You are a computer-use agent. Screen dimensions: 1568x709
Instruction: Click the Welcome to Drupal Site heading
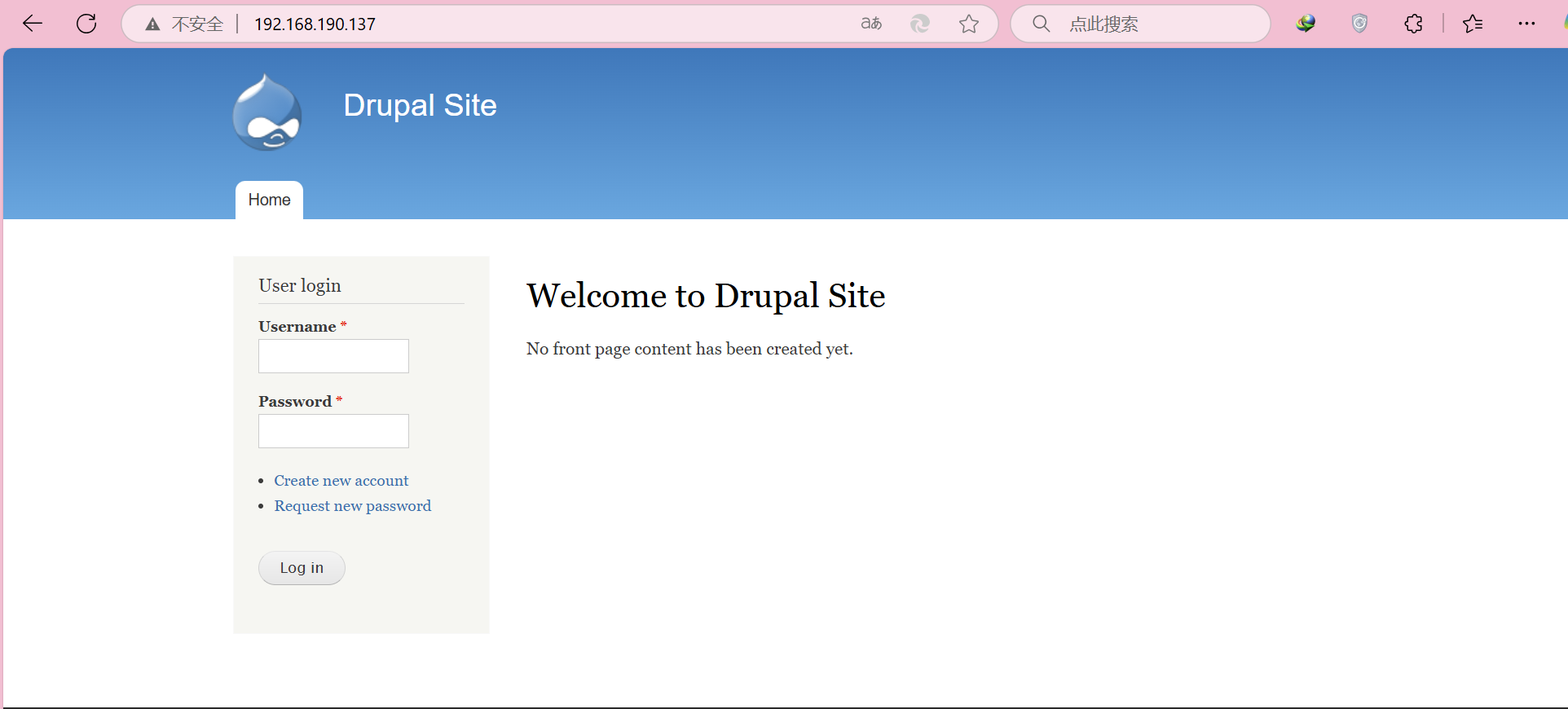[x=706, y=296]
